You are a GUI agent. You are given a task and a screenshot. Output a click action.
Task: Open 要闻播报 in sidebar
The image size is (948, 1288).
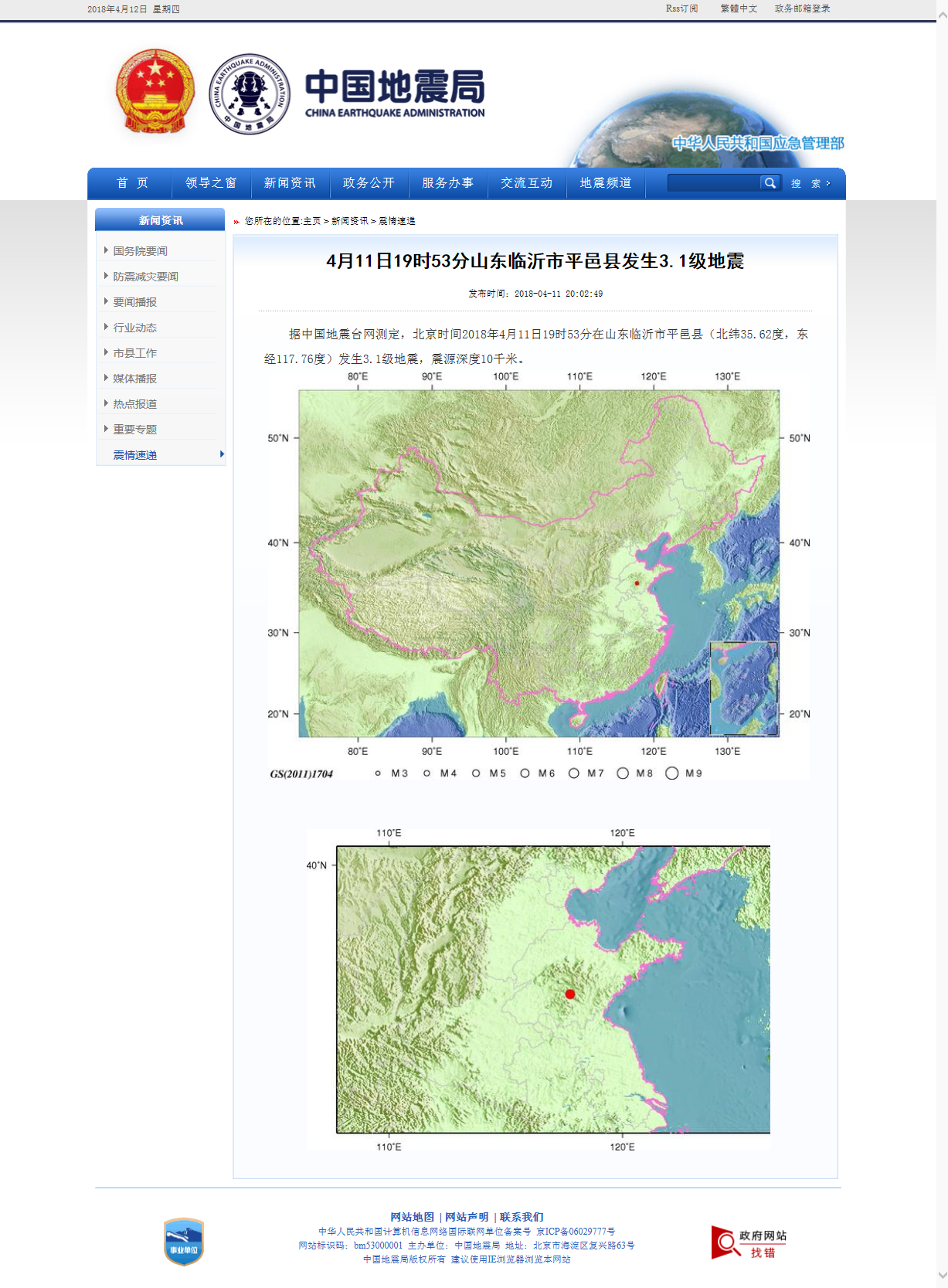tap(134, 302)
